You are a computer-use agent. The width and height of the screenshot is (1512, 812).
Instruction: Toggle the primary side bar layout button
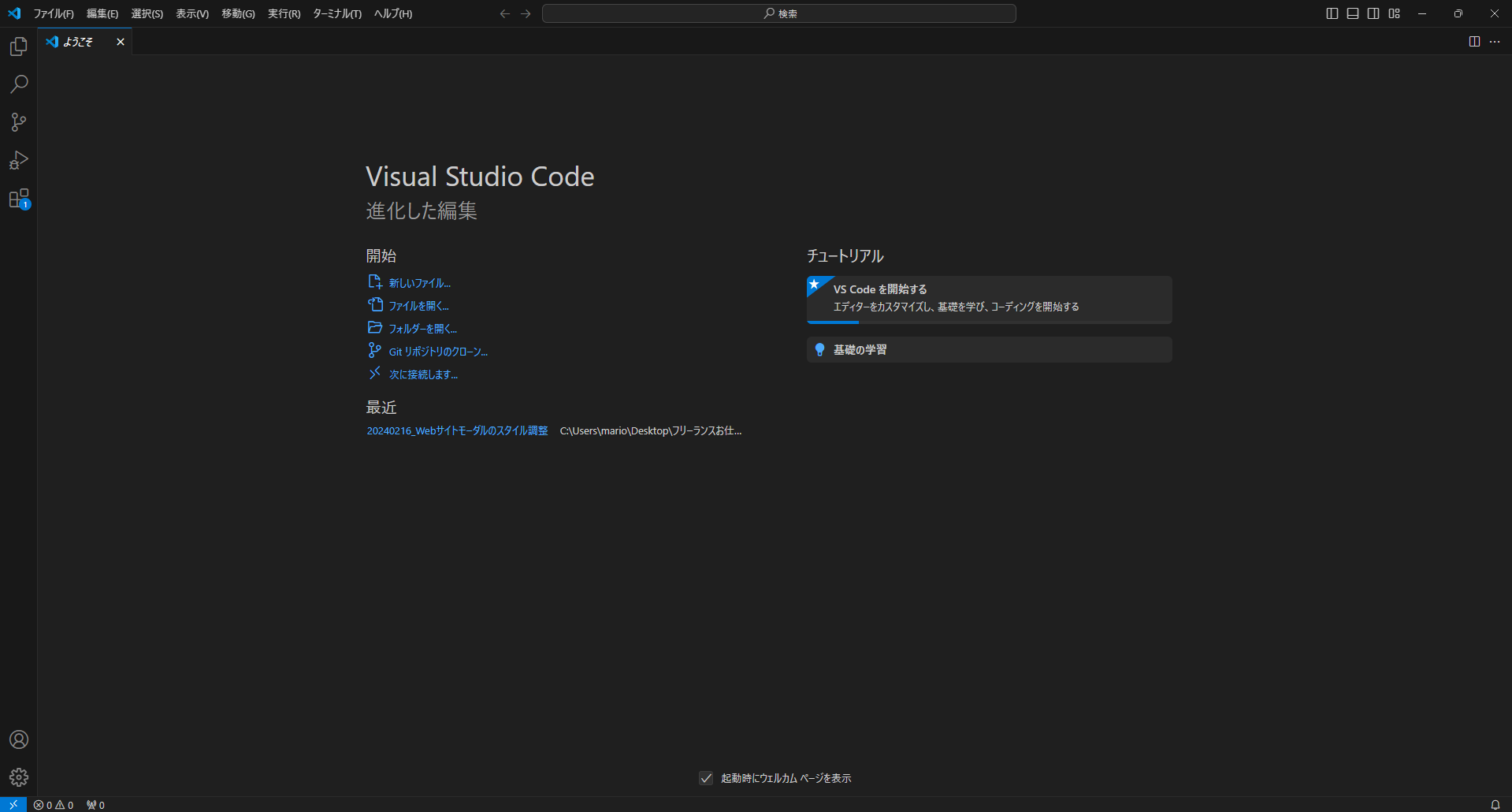click(x=1332, y=13)
